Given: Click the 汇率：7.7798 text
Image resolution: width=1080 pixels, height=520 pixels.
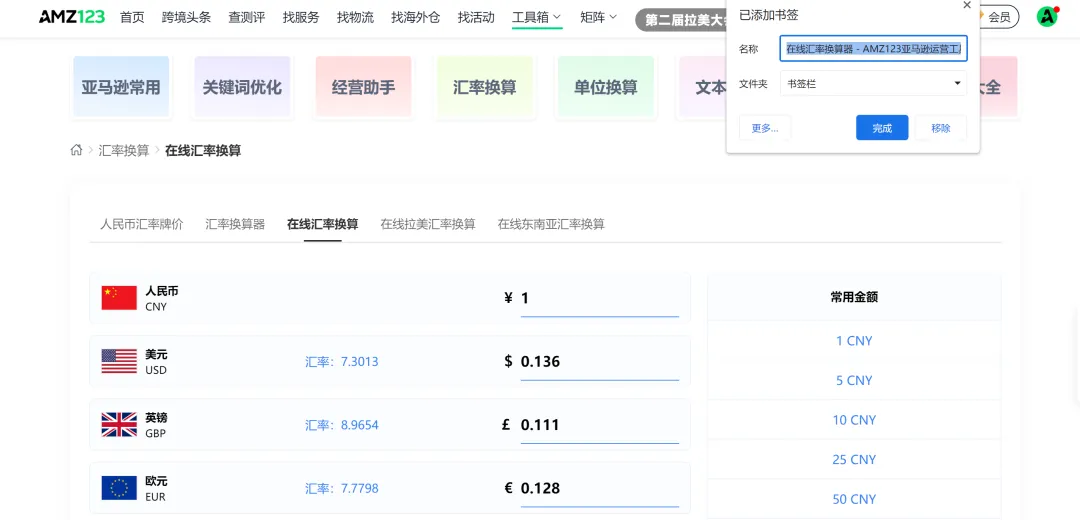Looking at the screenshot, I should pyautogui.click(x=342, y=488).
